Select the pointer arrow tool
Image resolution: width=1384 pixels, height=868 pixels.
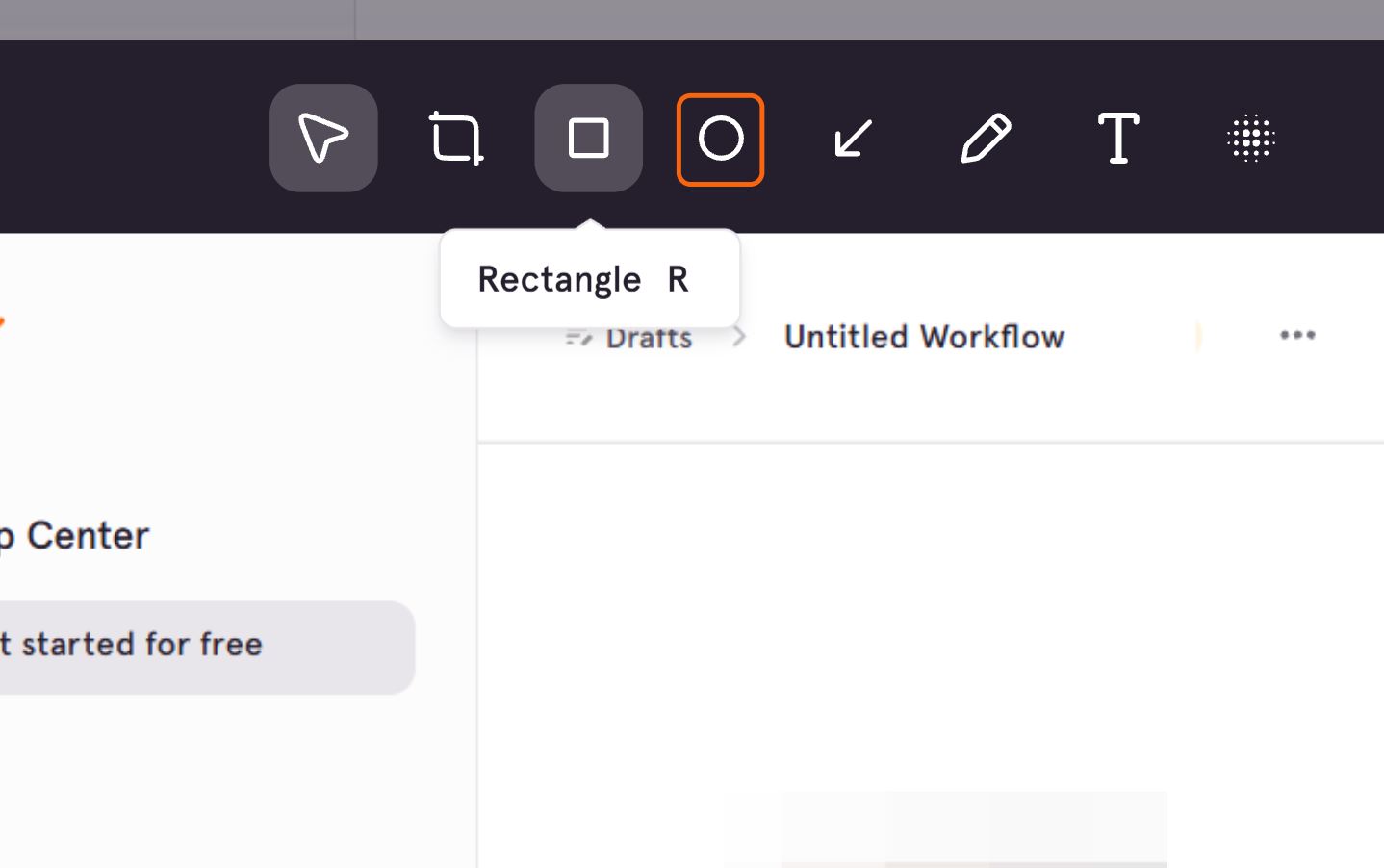[323, 138]
